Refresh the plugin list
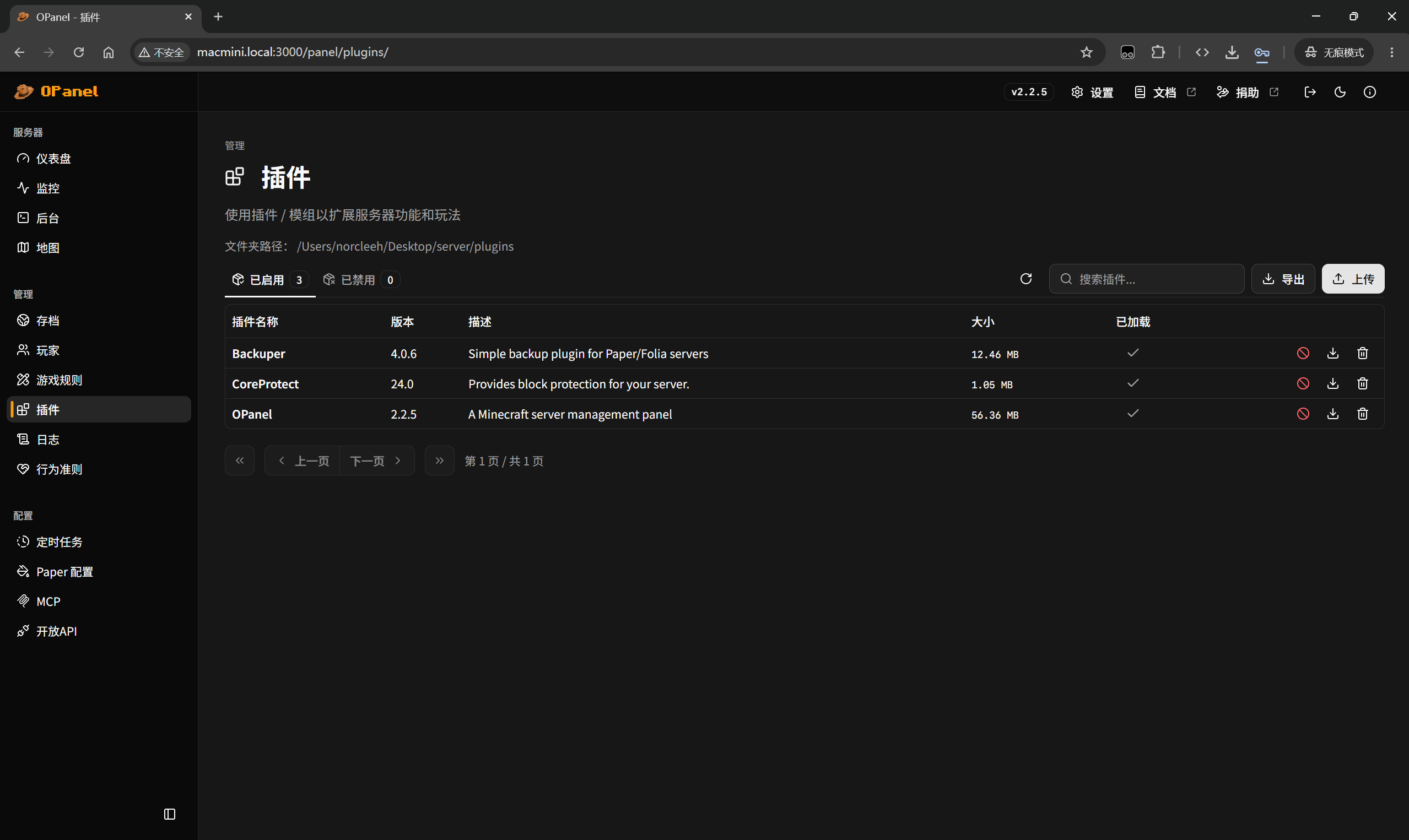Viewport: 1409px width, 840px height. (x=1026, y=279)
